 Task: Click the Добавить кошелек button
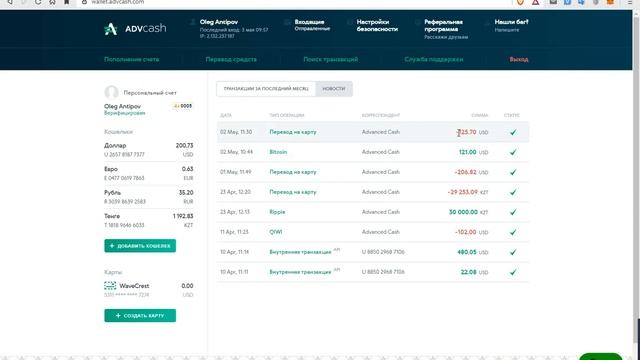[140, 246]
